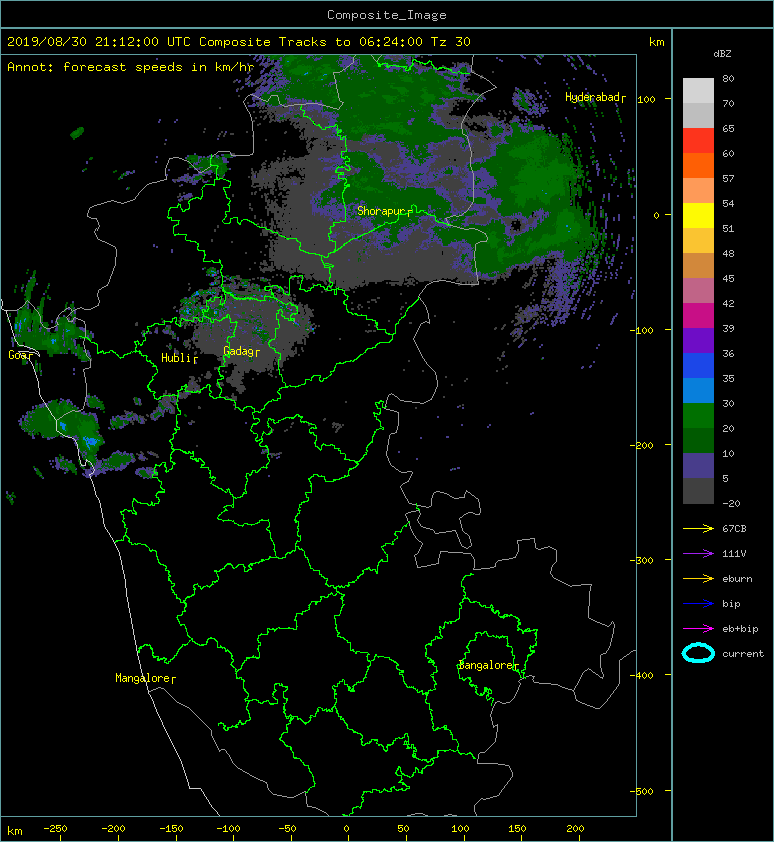
Task: Click the Composite_Image title text
Action: [x=387, y=15]
